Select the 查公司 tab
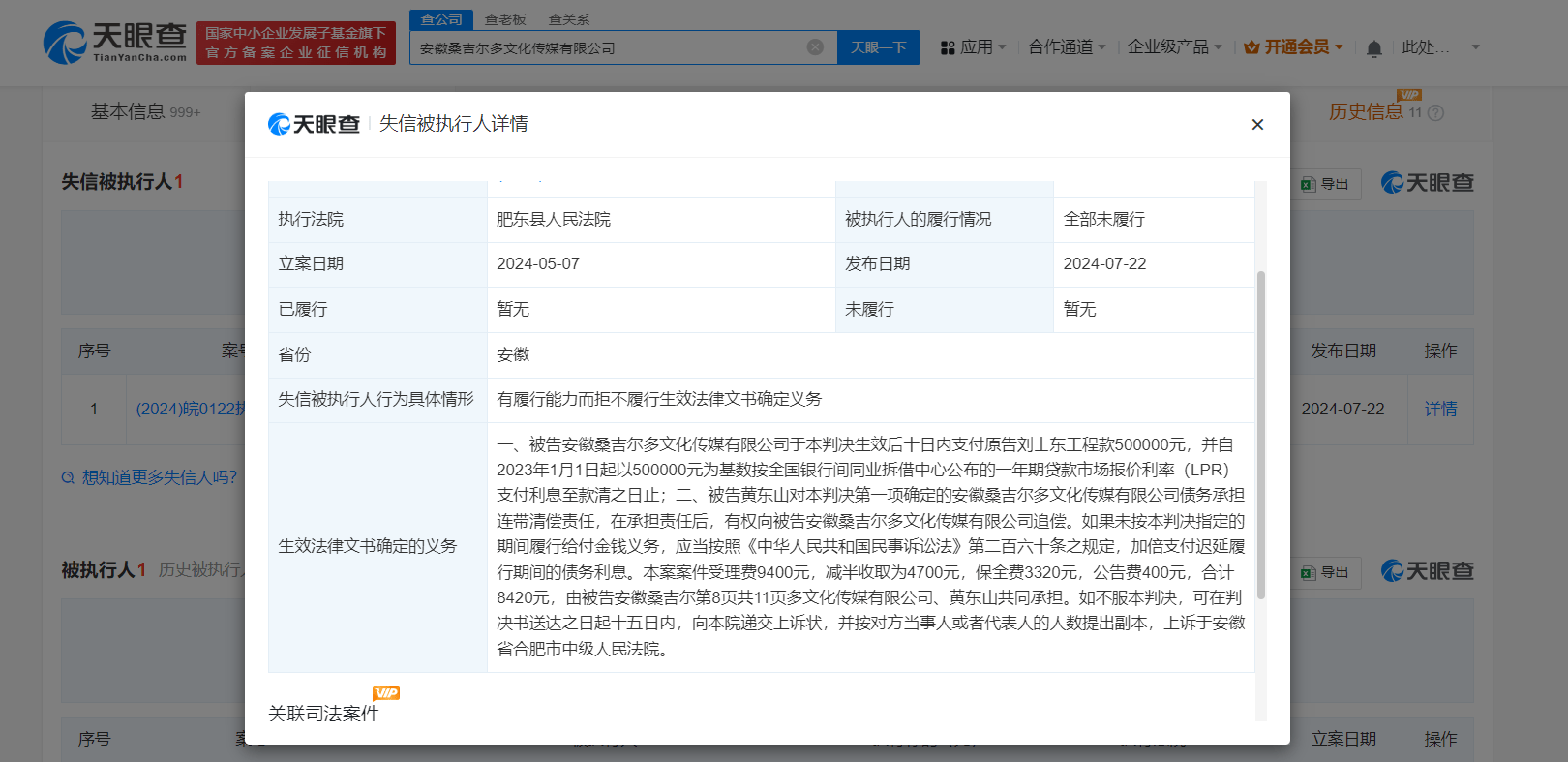Image resolution: width=1568 pixels, height=762 pixels. [441, 19]
